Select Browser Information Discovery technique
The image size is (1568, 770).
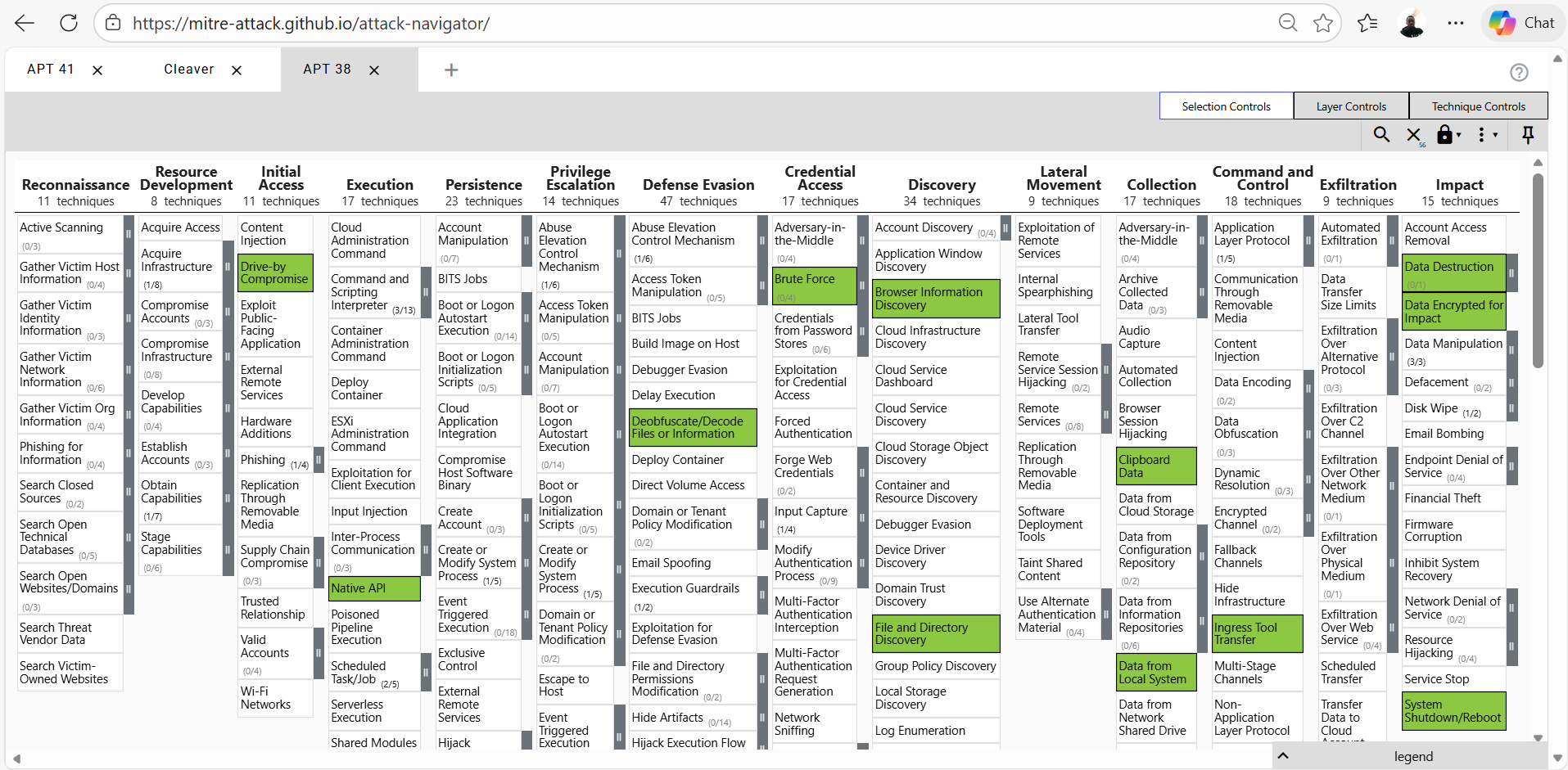pos(936,299)
